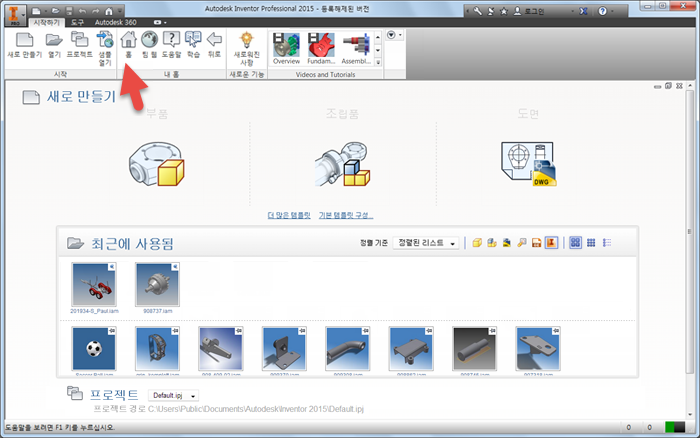Screen dimensions: 700x438
Task: Switch to large thumbnails view
Action: 575,242
